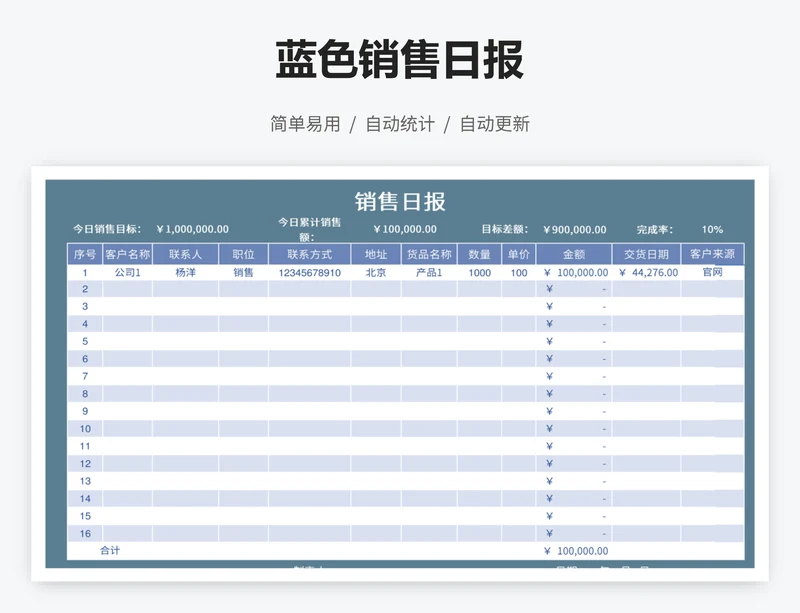Image resolution: width=800 pixels, height=613 pixels.
Task: Click the ¥100,000.00 cumulative sales value
Action: 405,229
